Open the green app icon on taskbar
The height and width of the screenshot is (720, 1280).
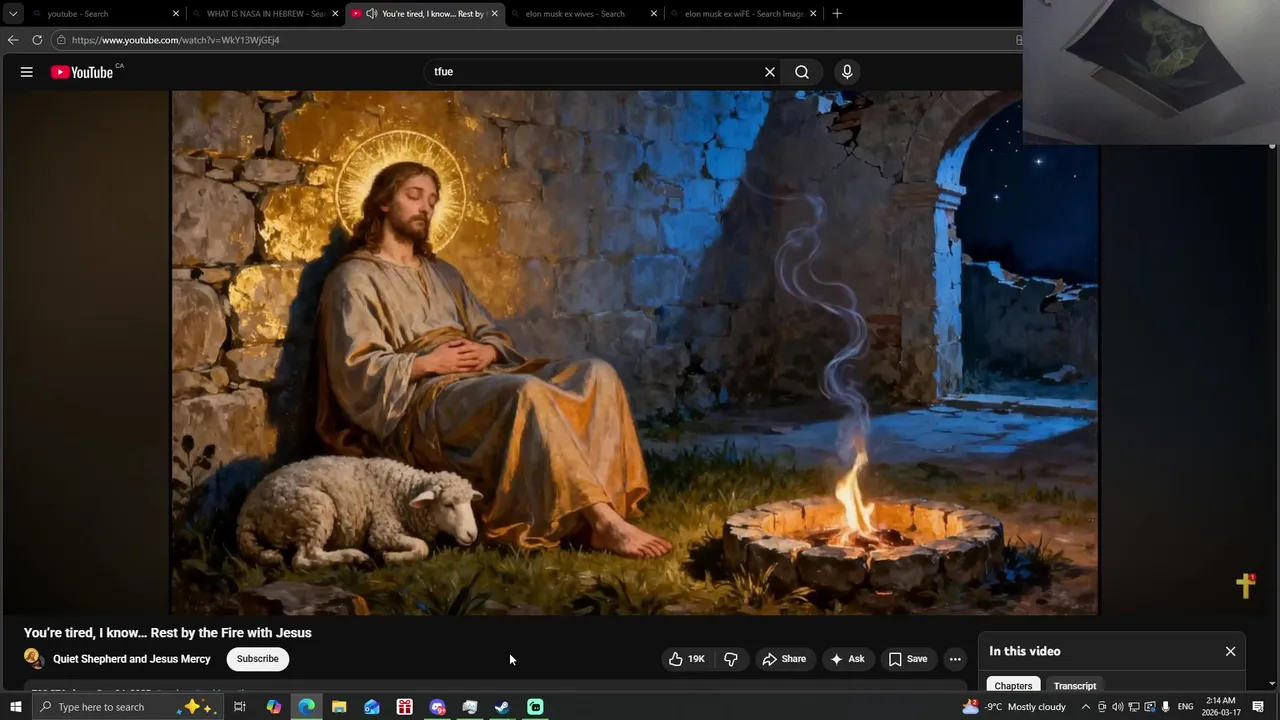tap(535, 707)
